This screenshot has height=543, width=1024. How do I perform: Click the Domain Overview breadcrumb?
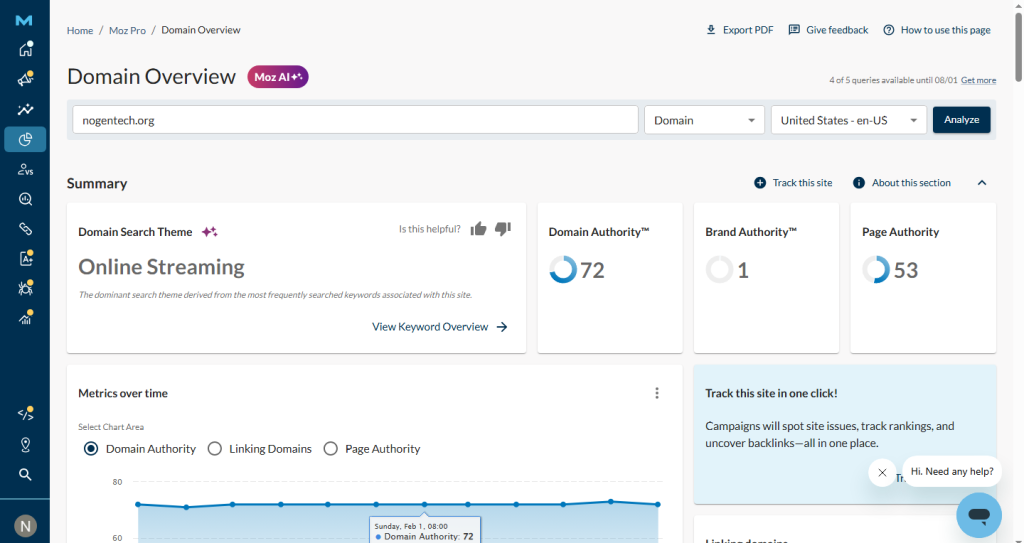coord(200,30)
